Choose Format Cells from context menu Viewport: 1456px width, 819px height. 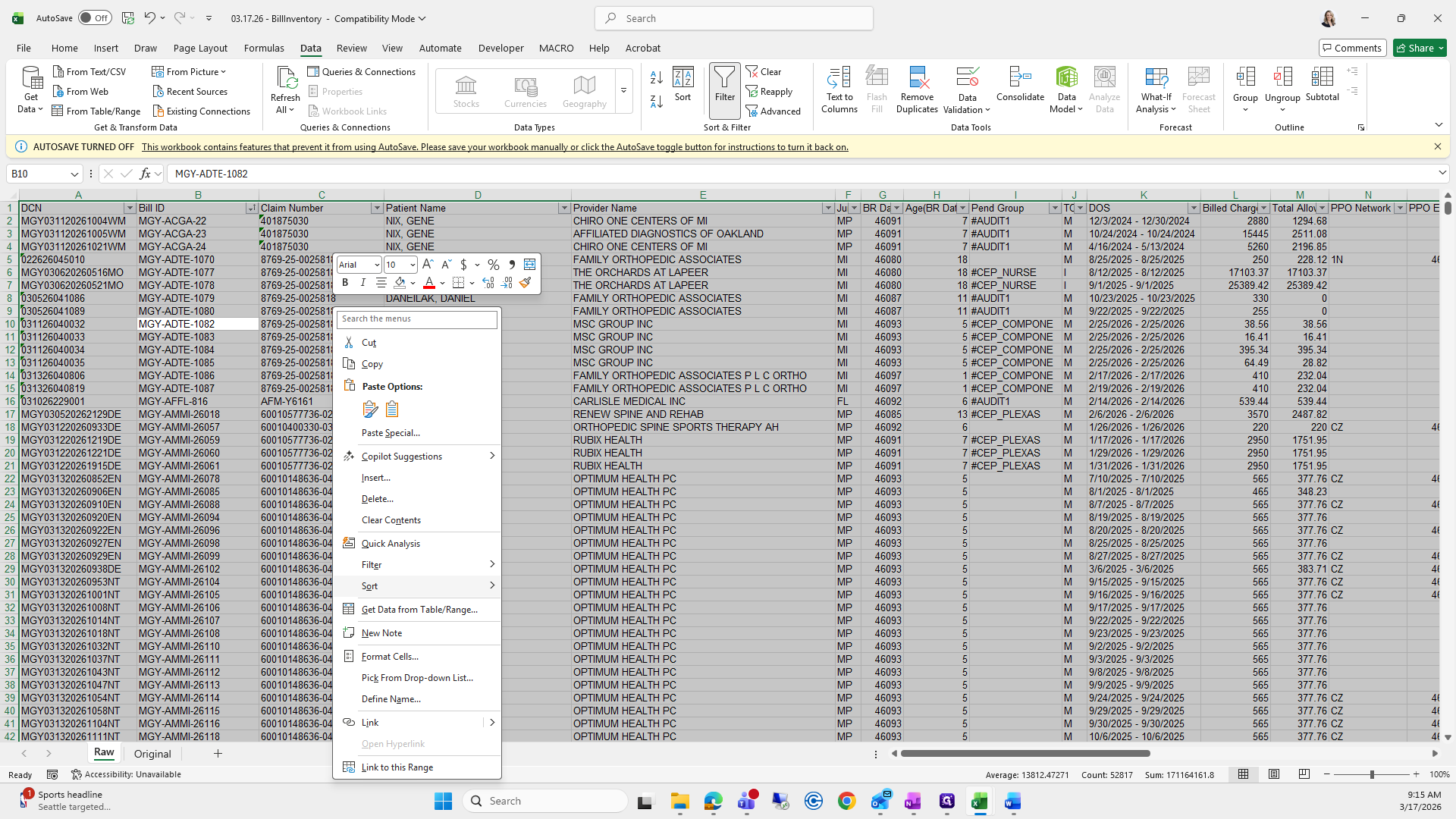pos(390,657)
